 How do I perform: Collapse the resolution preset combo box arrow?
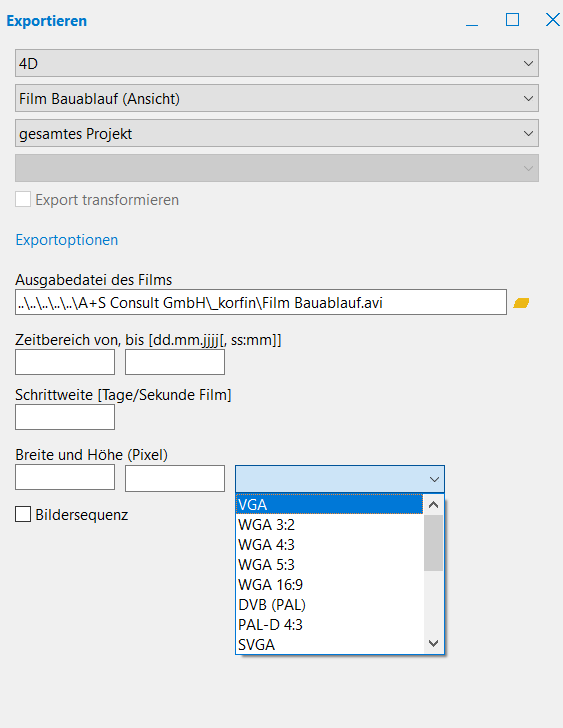(434, 479)
